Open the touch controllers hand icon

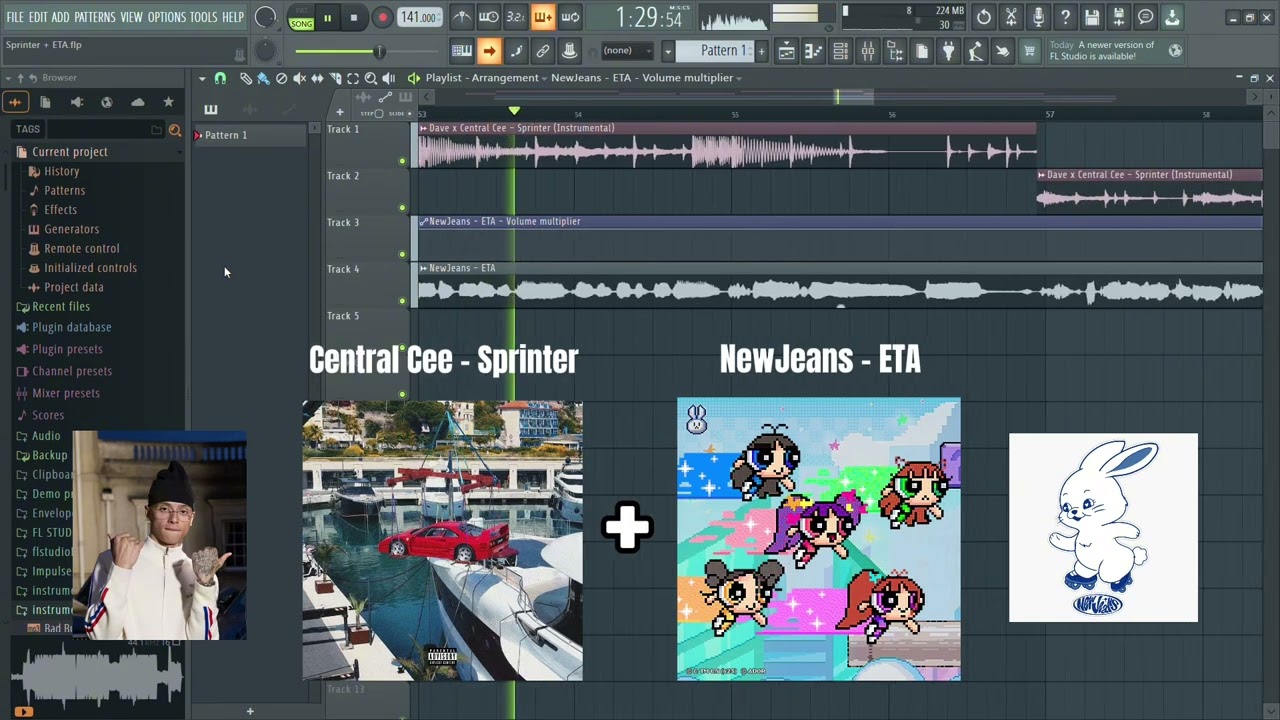pyautogui.click(x=1002, y=51)
